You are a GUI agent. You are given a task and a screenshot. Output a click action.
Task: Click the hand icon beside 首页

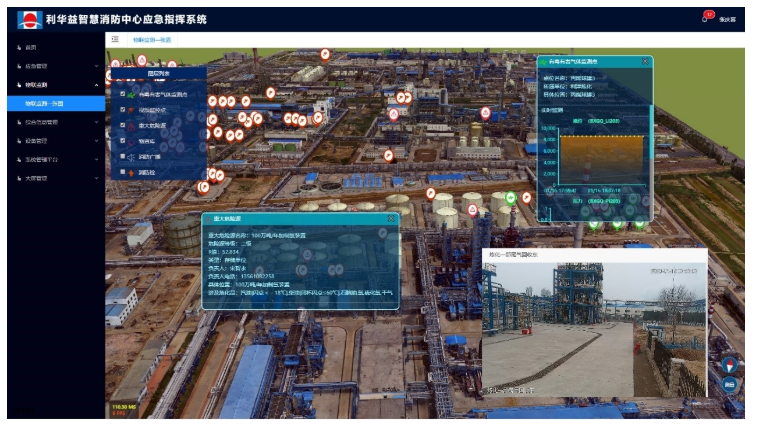pyautogui.click(x=19, y=47)
